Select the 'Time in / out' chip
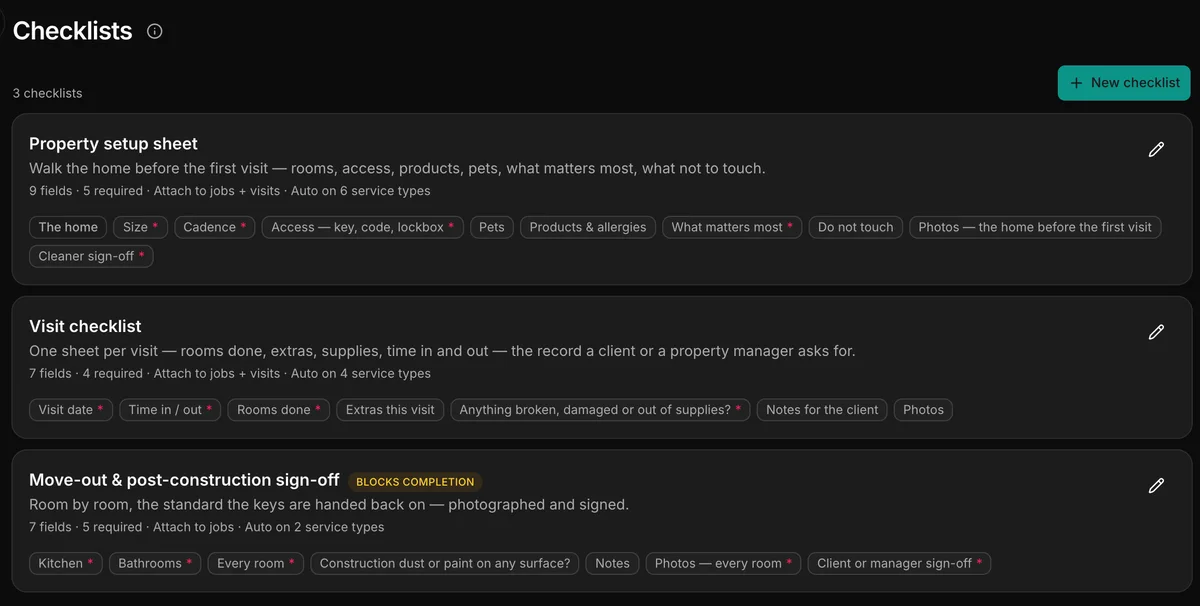Screen dimensions: 1200x606 click(170, 409)
